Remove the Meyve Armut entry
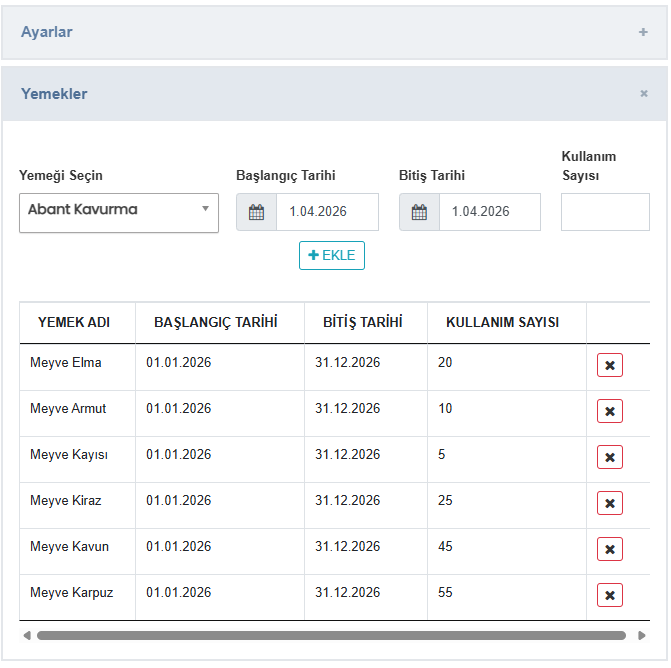The image size is (671, 668). pos(609,411)
